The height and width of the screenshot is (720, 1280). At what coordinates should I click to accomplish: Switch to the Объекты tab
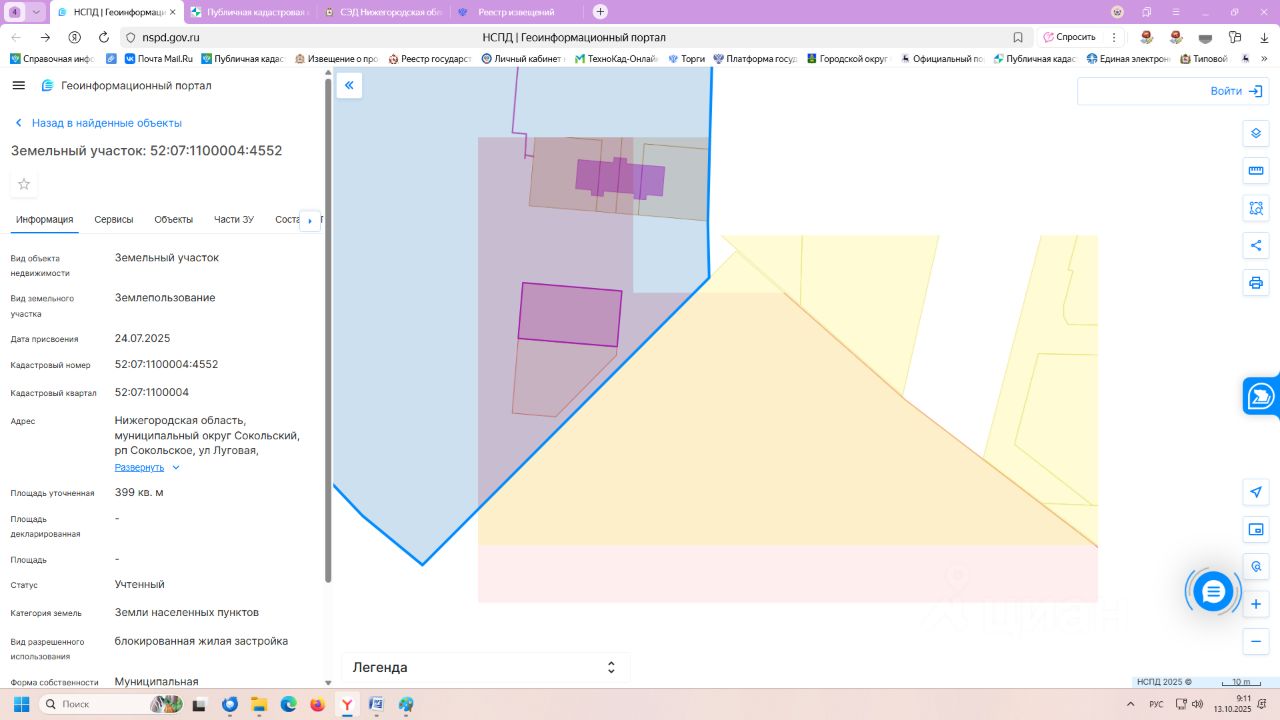click(174, 220)
